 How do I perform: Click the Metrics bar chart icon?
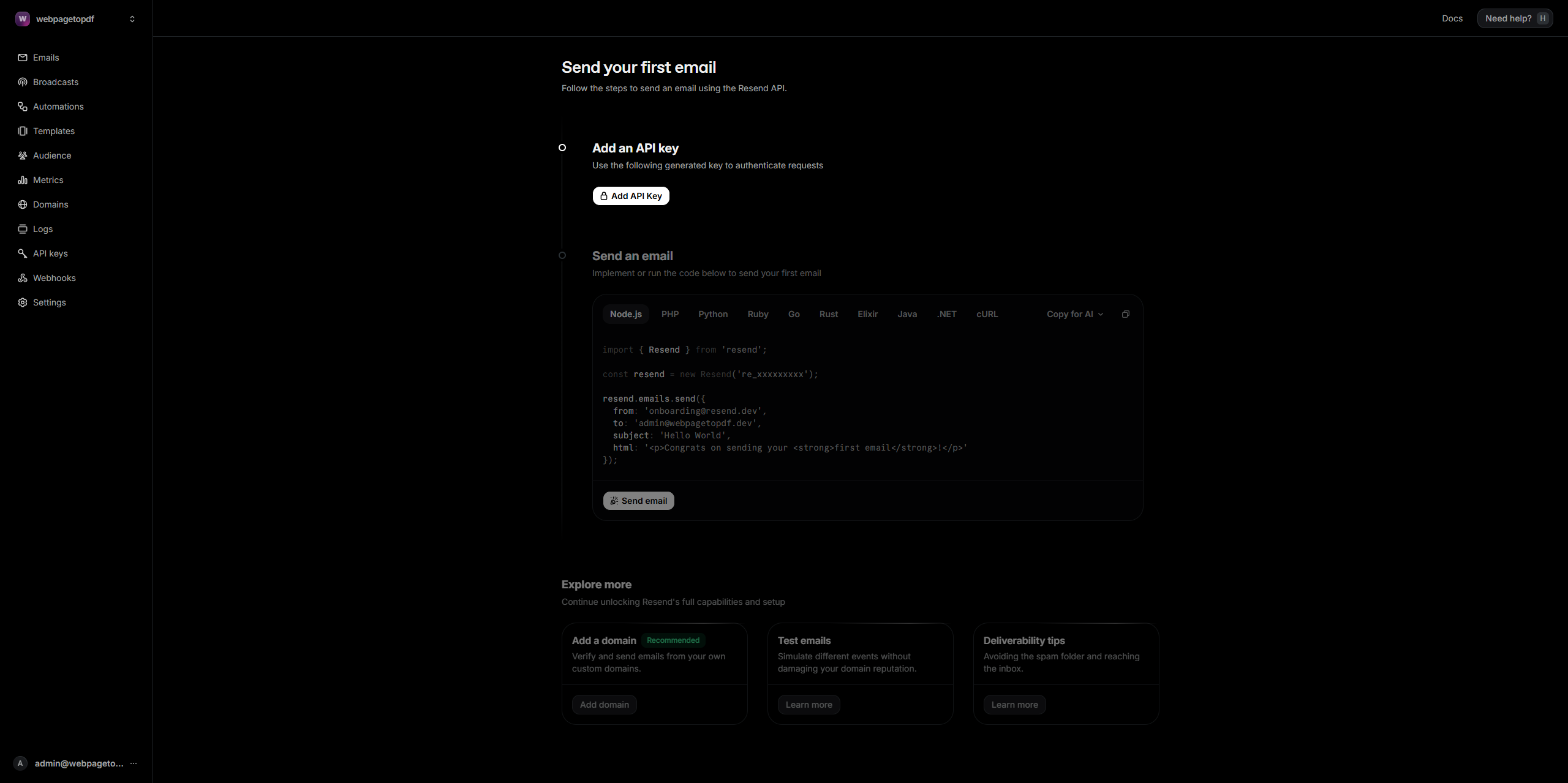point(23,180)
